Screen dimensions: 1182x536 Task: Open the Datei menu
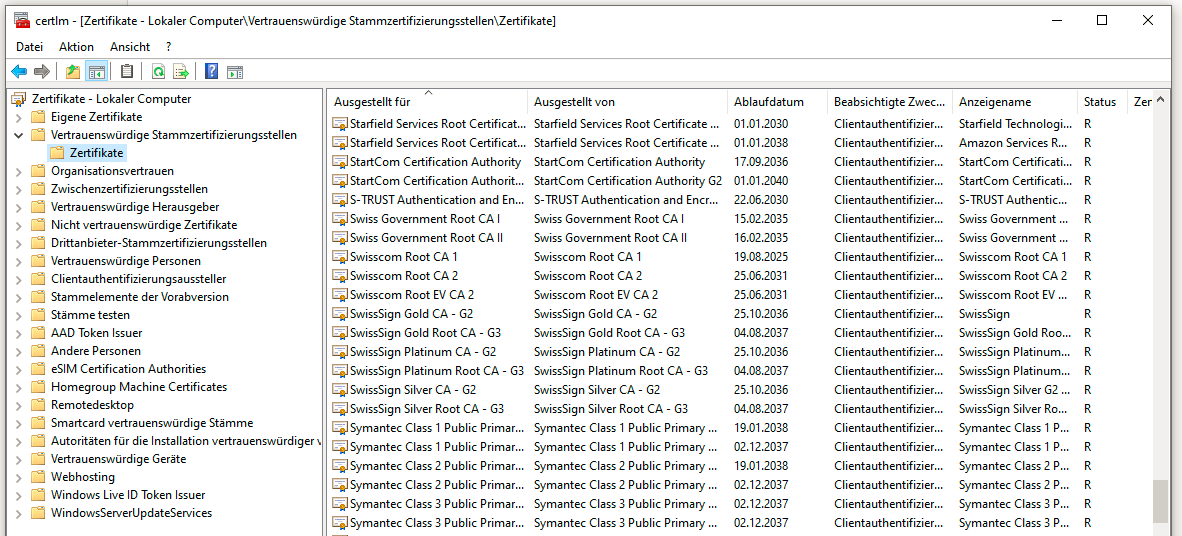click(30, 46)
